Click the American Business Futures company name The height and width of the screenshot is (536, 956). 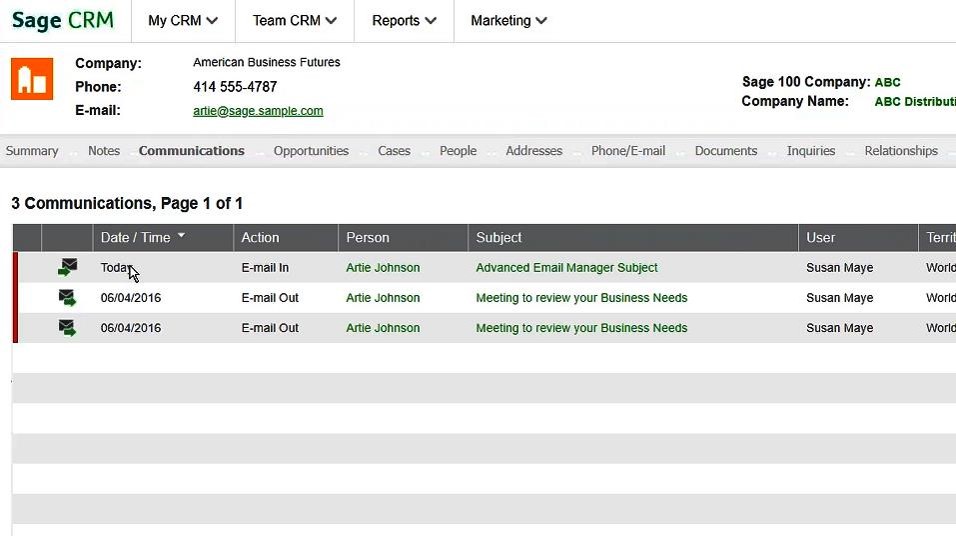(x=266, y=62)
